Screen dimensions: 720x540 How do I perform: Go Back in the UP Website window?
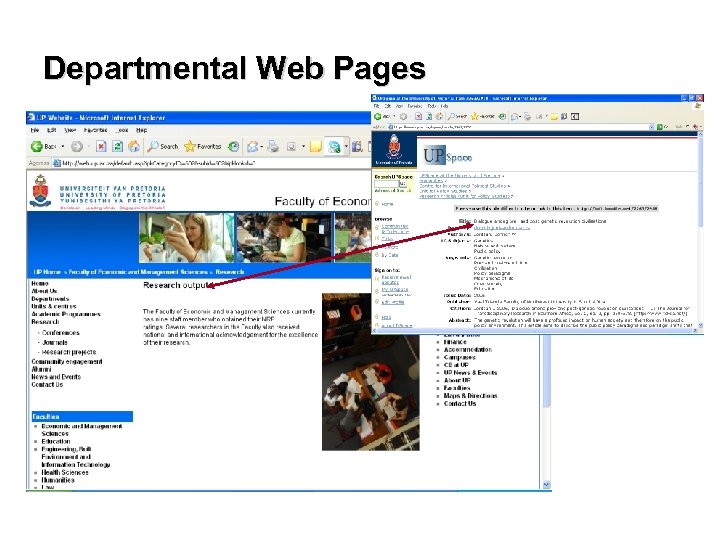(43, 146)
